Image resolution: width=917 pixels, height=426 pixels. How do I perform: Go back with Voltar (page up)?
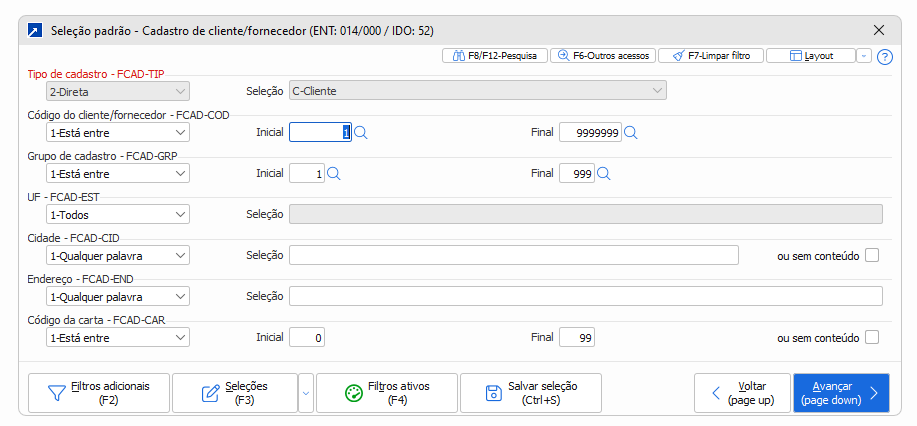(x=742, y=393)
